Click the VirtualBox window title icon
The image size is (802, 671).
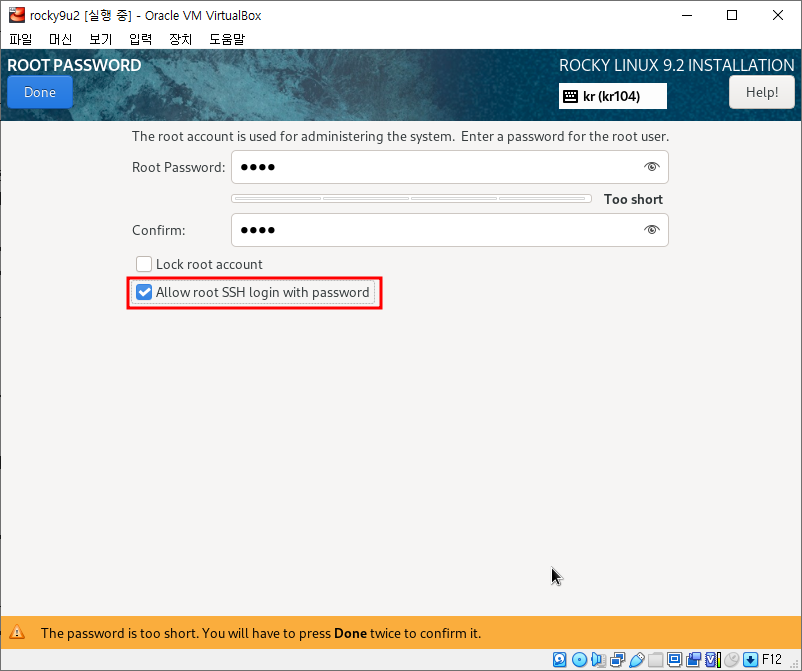tap(16, 15)
